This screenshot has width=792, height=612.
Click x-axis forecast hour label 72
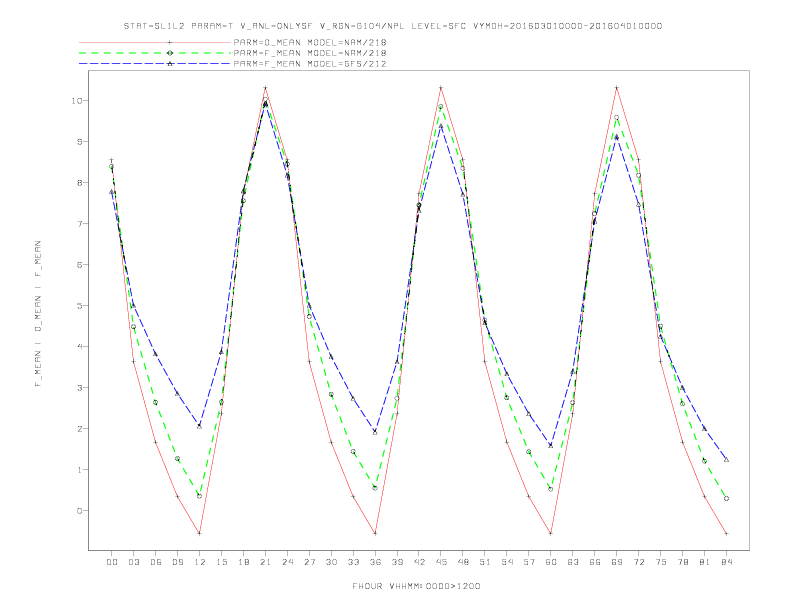point(638,562)
